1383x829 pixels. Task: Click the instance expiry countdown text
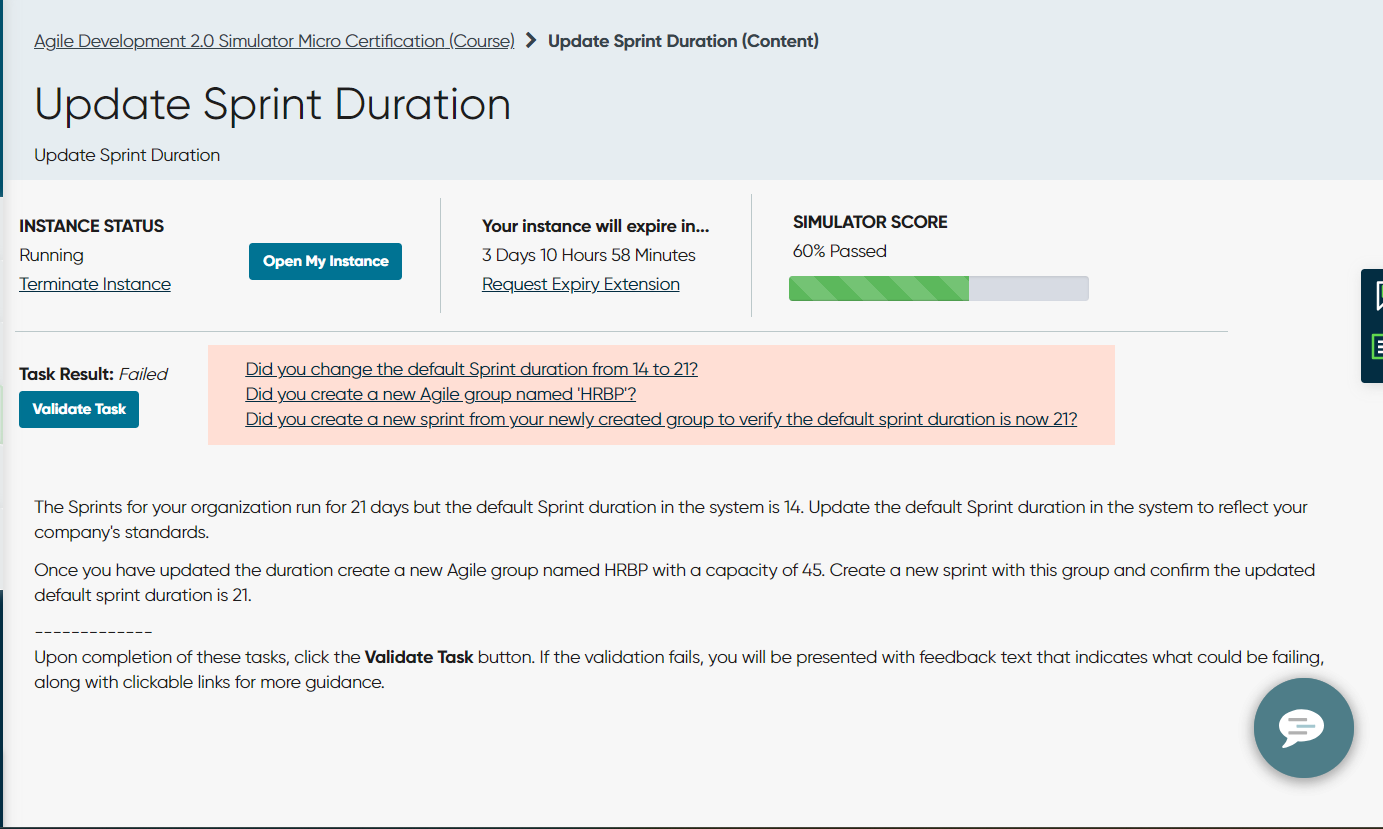click(x=588, y=255)
